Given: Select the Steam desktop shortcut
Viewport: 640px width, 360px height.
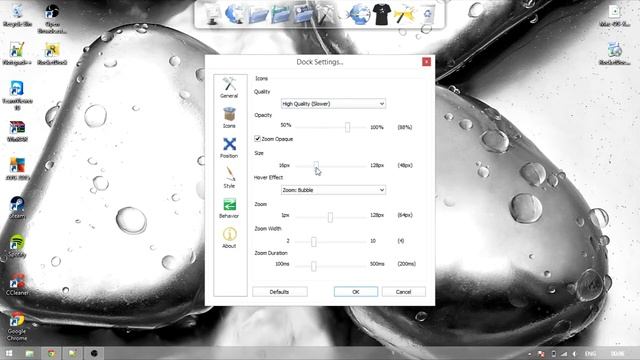Looking at the screenshot, I should click(17, 207).
